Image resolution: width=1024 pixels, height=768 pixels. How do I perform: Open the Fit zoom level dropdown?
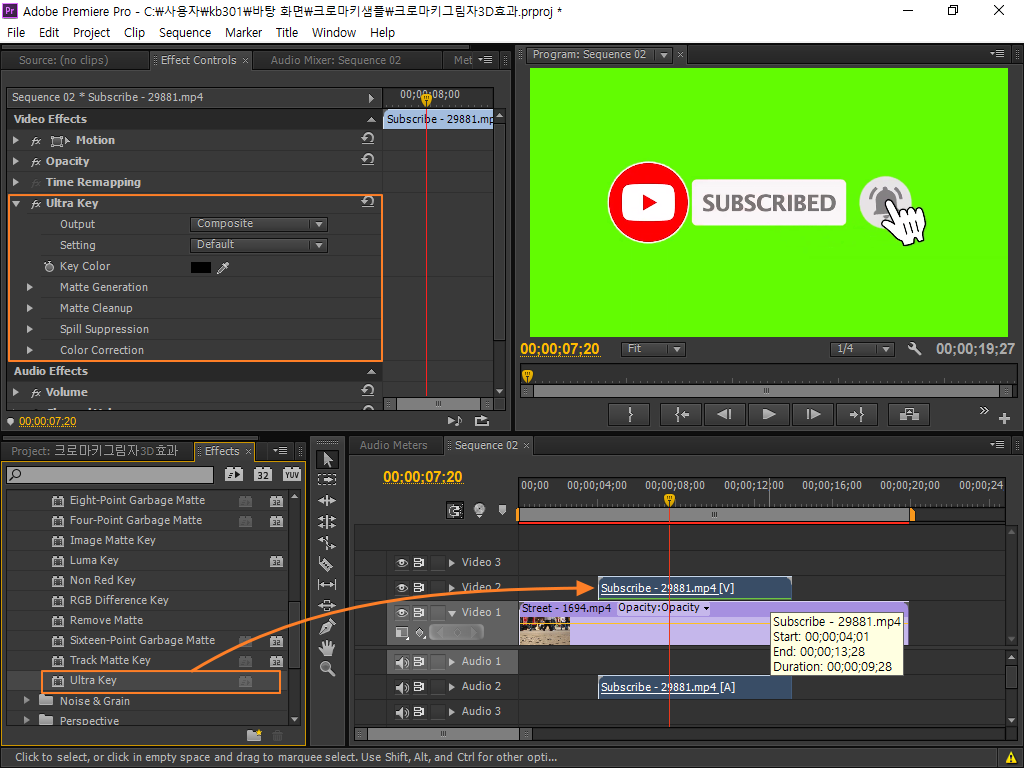(x=653, y=349)
